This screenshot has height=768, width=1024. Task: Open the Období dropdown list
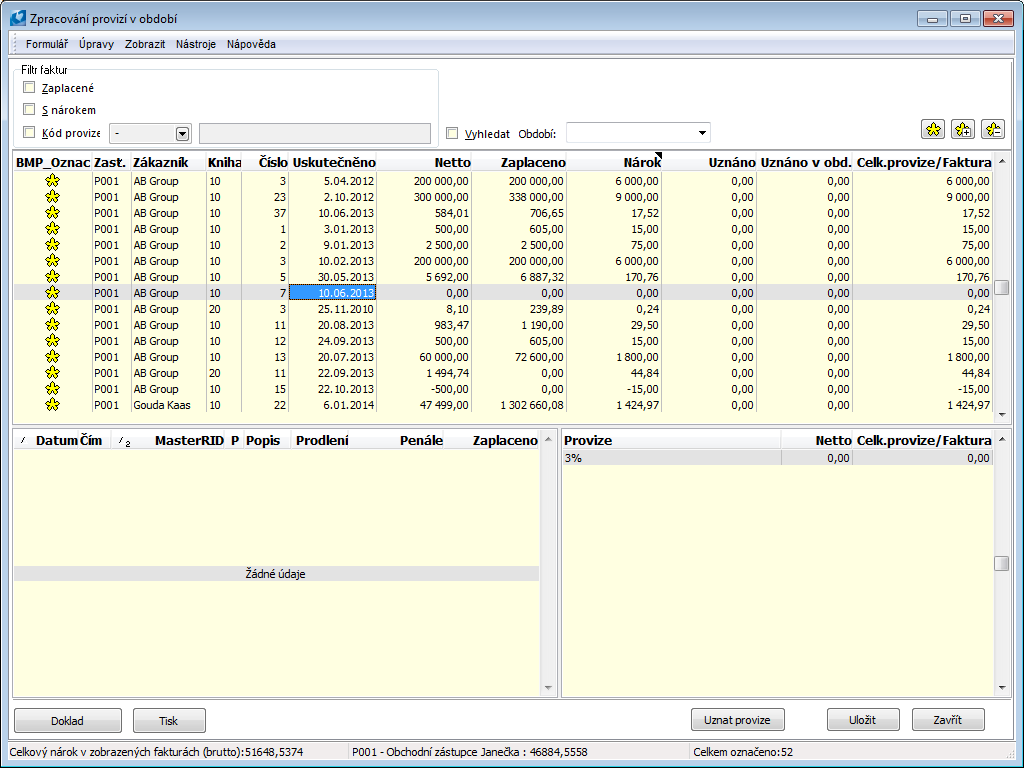click(703, 133)
